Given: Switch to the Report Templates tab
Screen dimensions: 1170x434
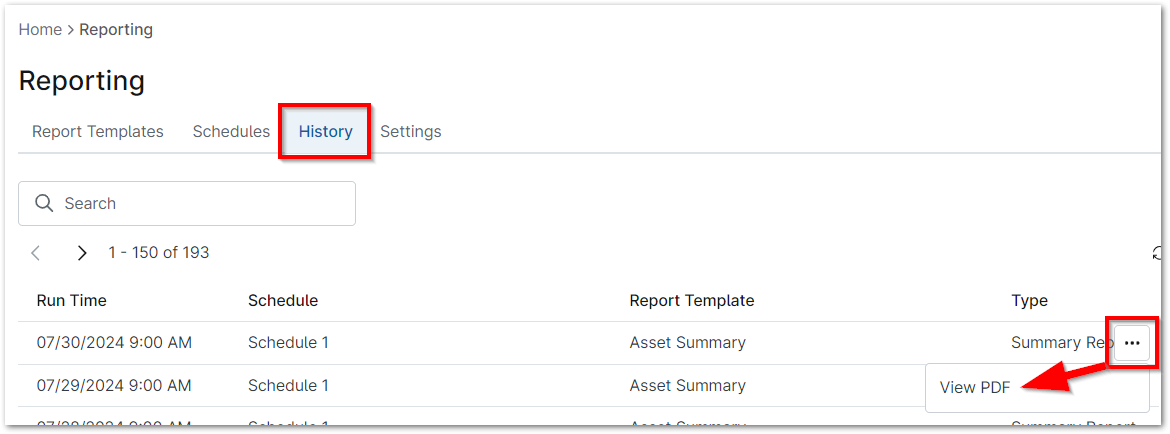Looking at the screenshot, I should tap(98, 131).
